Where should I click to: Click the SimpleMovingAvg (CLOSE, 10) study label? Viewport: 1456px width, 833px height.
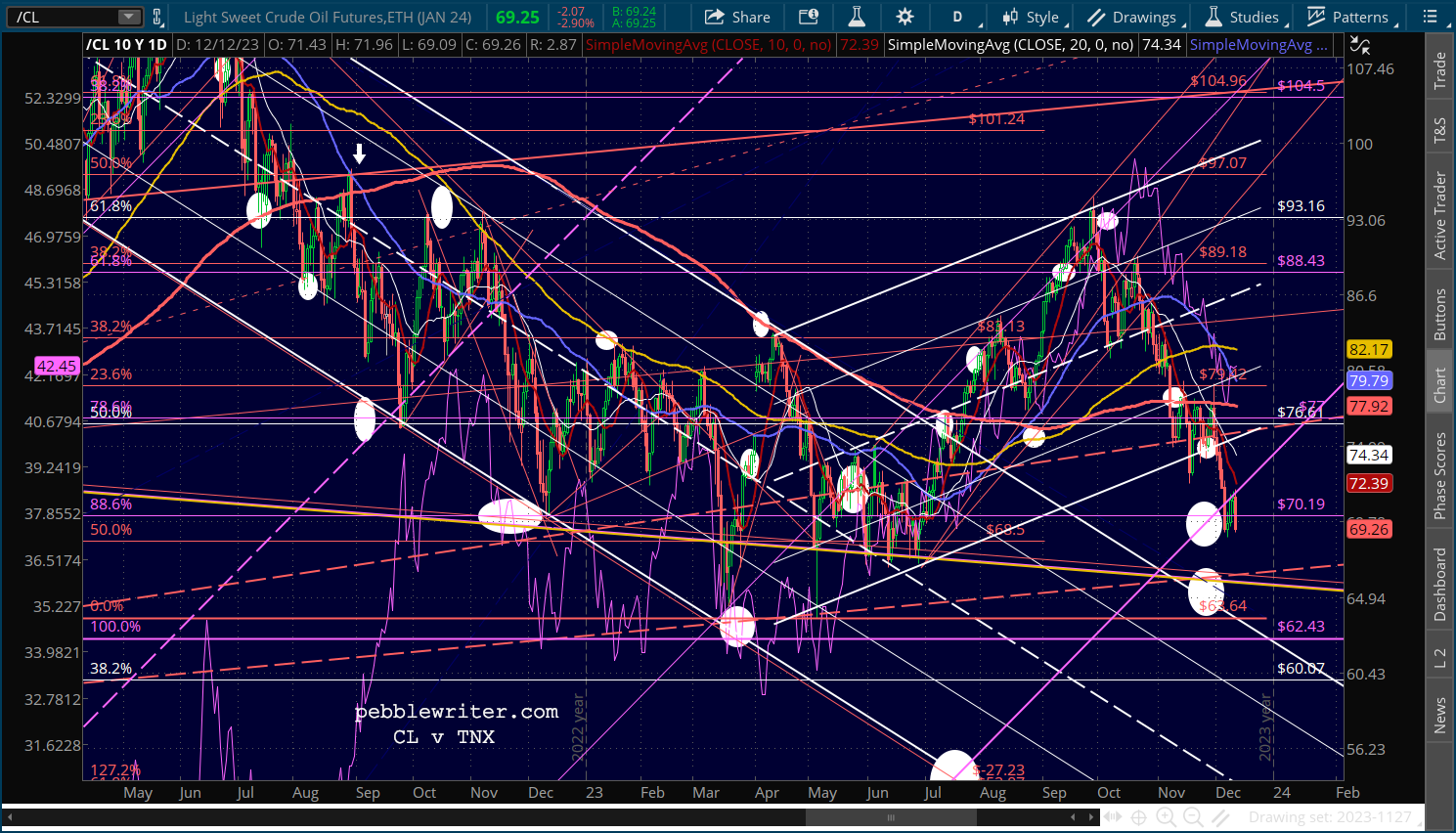[709, 45]
